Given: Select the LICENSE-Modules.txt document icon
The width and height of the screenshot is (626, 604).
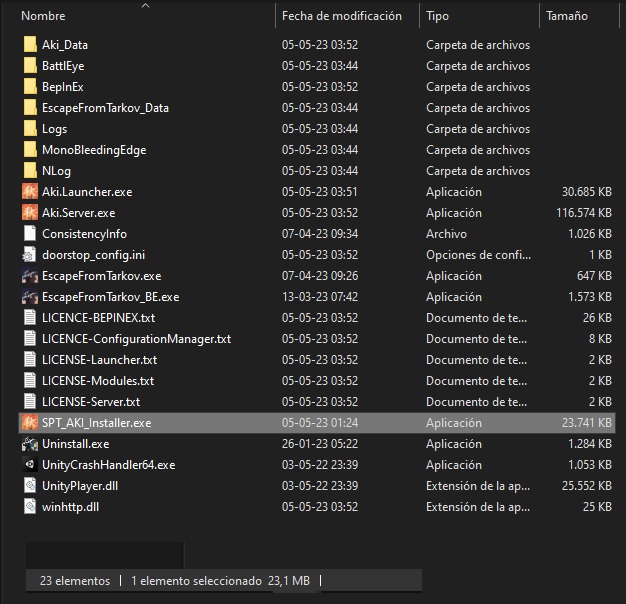Looking at the screenshot, I should point(30,381).
